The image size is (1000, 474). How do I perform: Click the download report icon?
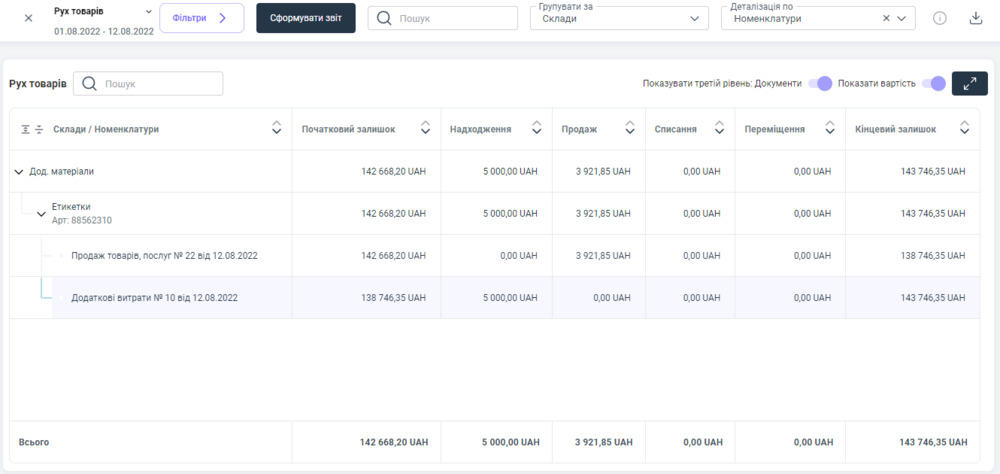tap(975, 18)
